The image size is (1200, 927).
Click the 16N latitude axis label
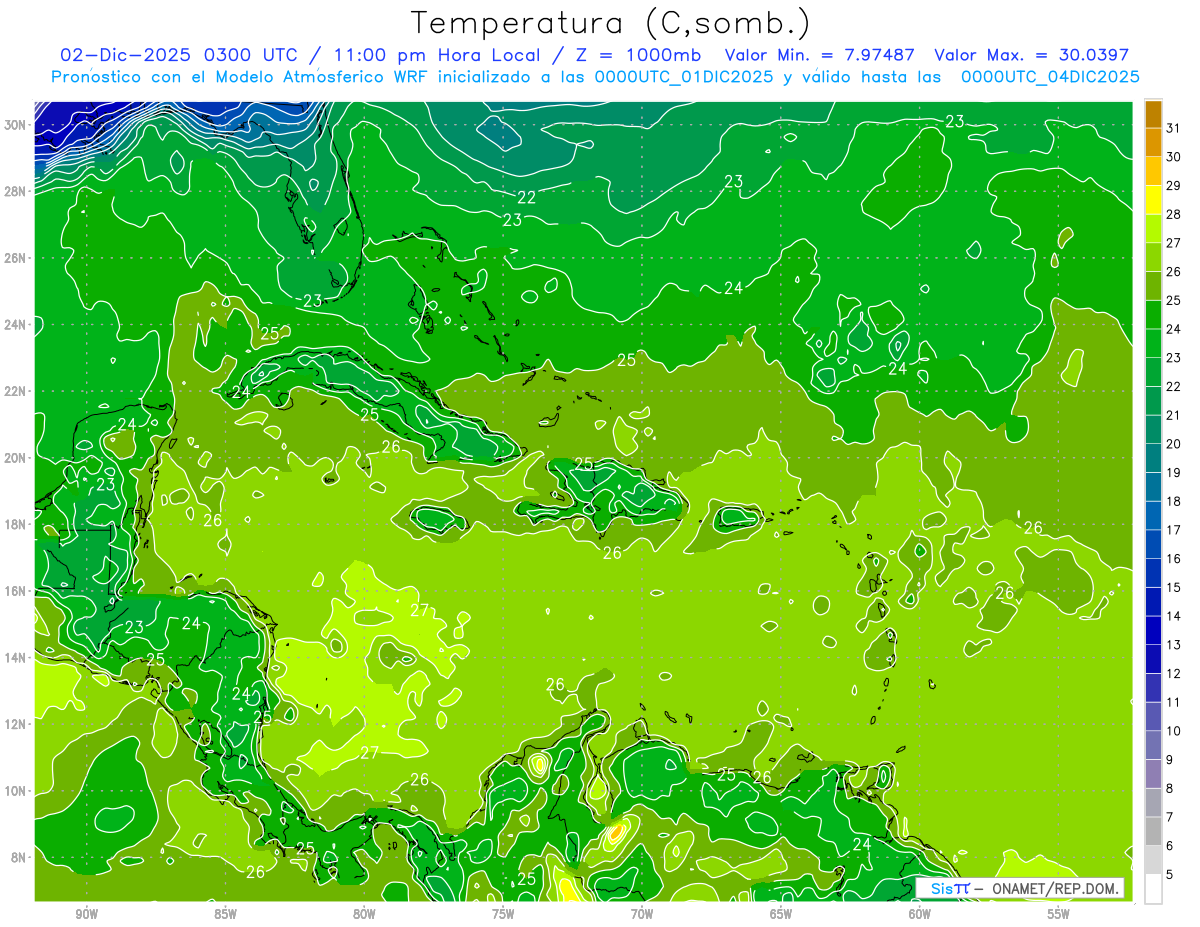(17, 591)
